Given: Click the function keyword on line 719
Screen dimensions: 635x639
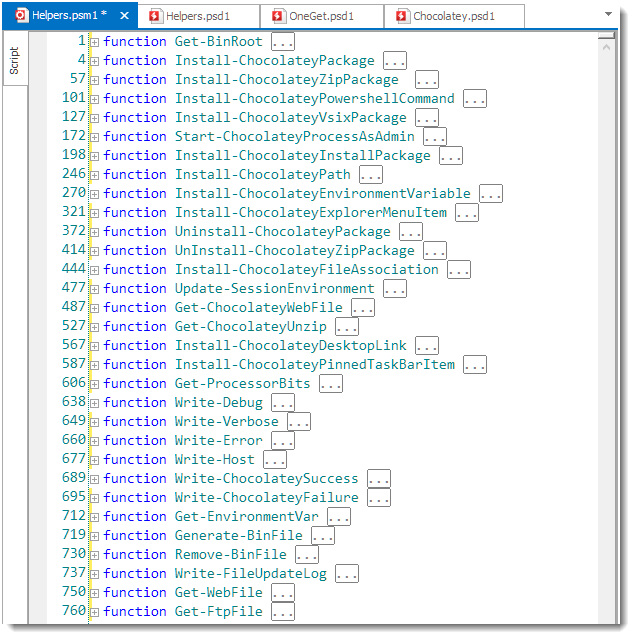Looking at the screenshot, I should [x=135, y=536].
